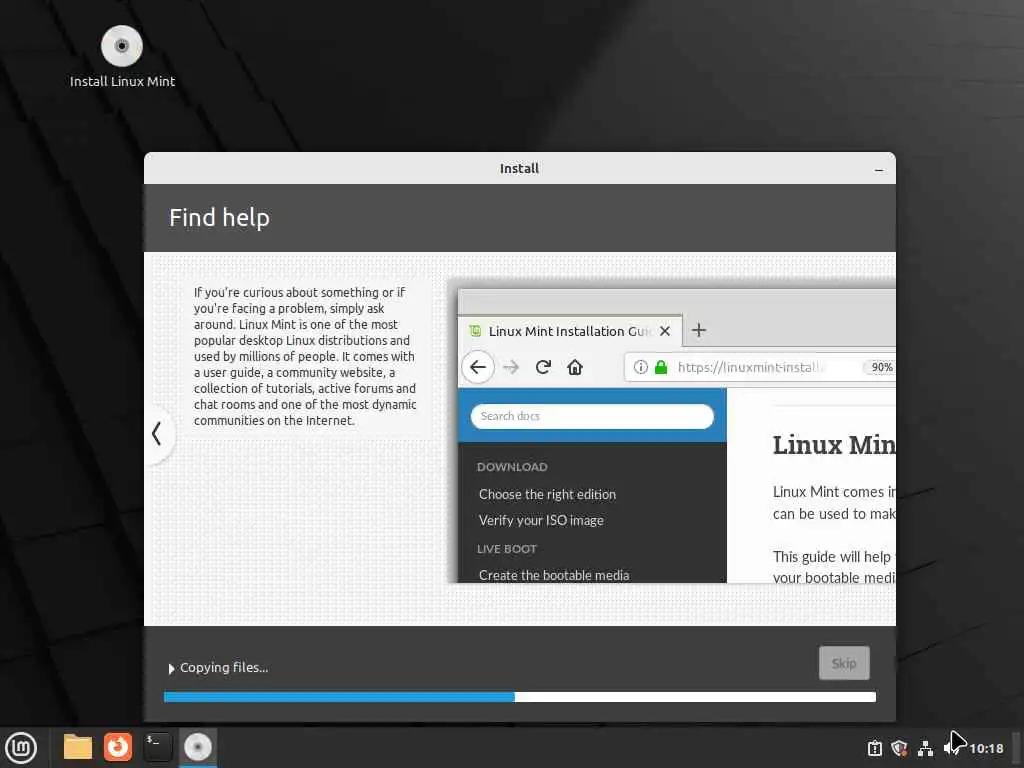Expand the Copying files details triangle
The width and height of the screenshot is (1024, 768).
point(171,669)
